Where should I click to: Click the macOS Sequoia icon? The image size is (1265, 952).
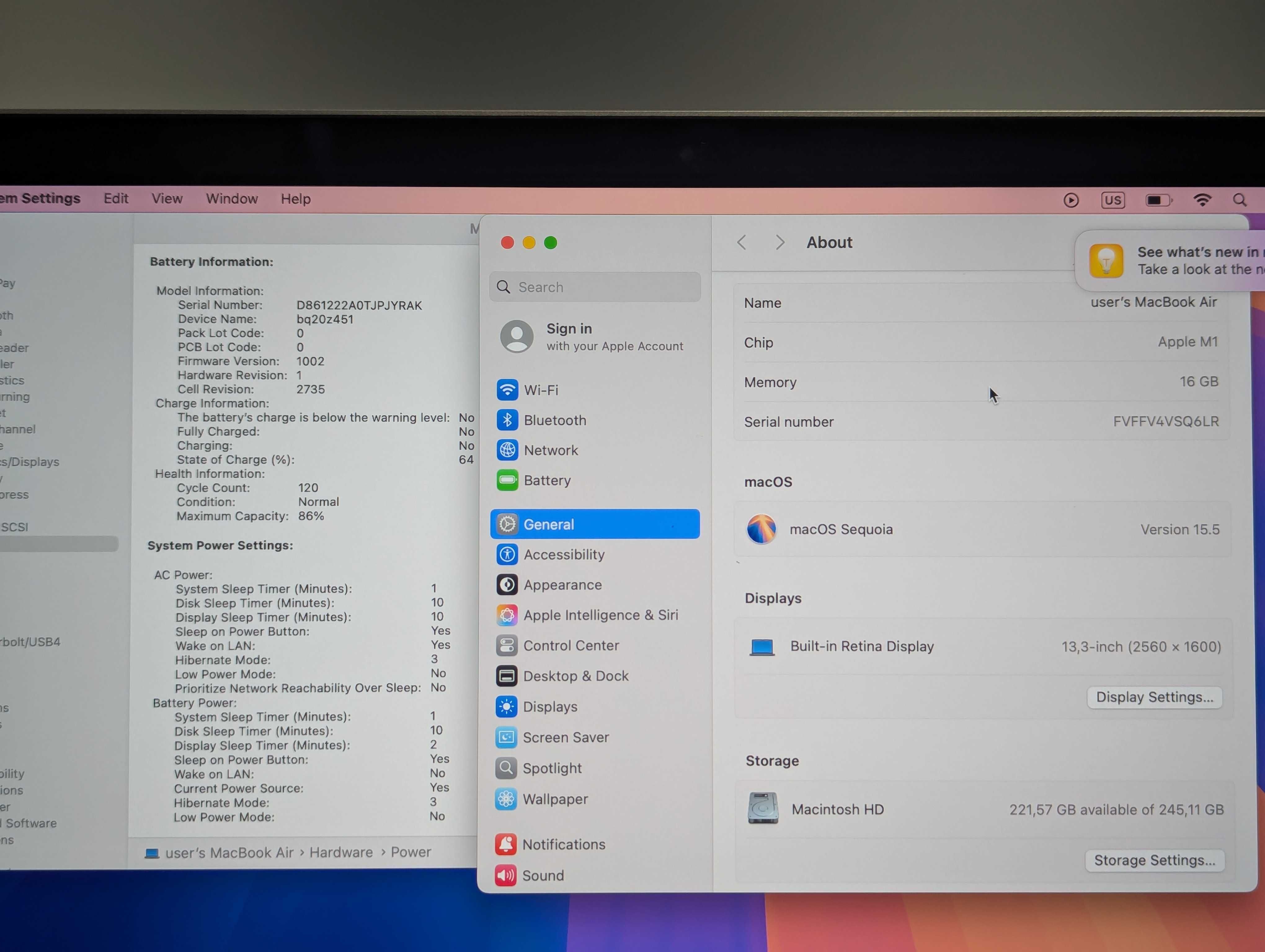762,529
